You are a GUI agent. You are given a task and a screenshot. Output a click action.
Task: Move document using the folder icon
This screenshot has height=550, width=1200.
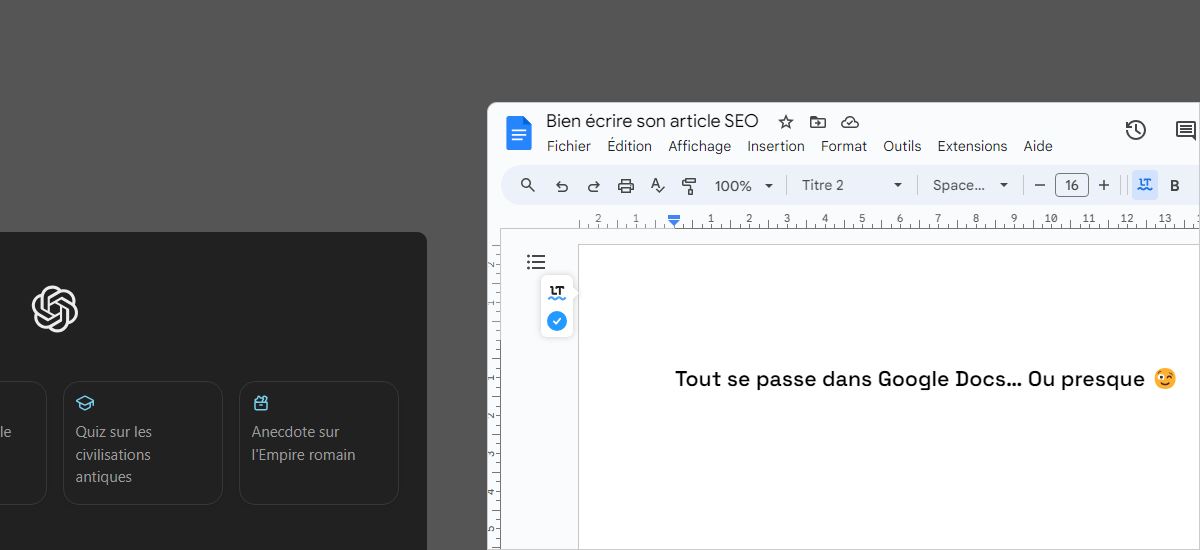coord(818,122)
